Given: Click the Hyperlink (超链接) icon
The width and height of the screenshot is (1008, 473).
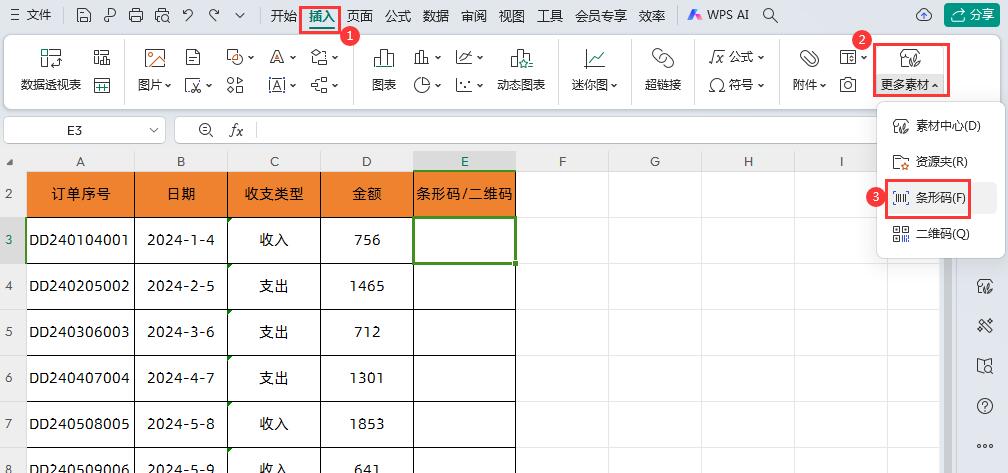Looking at the screenshot, I should [662, 60].
